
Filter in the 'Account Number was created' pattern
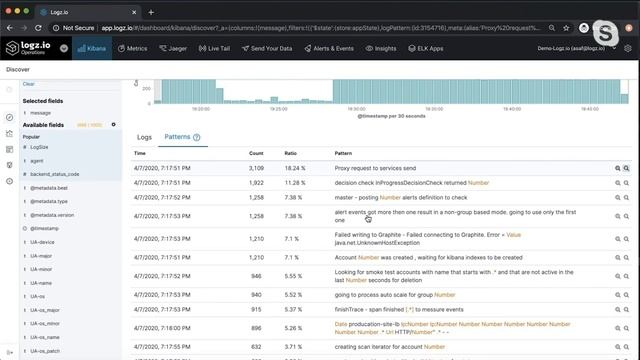(x=618, y=258)
